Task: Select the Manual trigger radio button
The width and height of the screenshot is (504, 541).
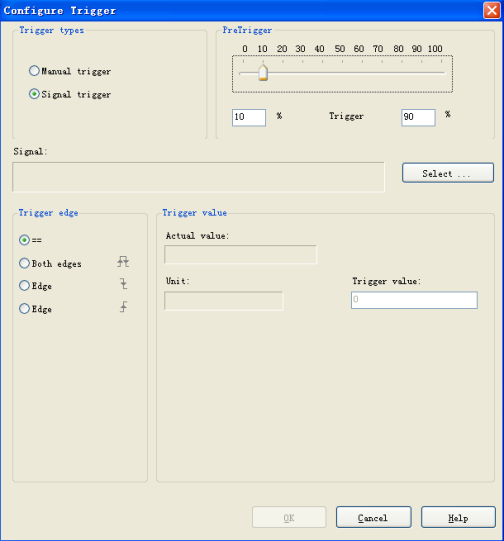Action: (x=34, y=71)
